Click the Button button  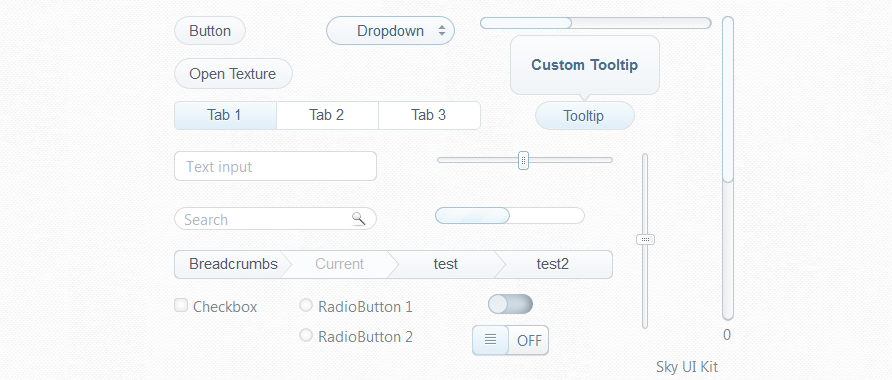click(x=210, y=31)
